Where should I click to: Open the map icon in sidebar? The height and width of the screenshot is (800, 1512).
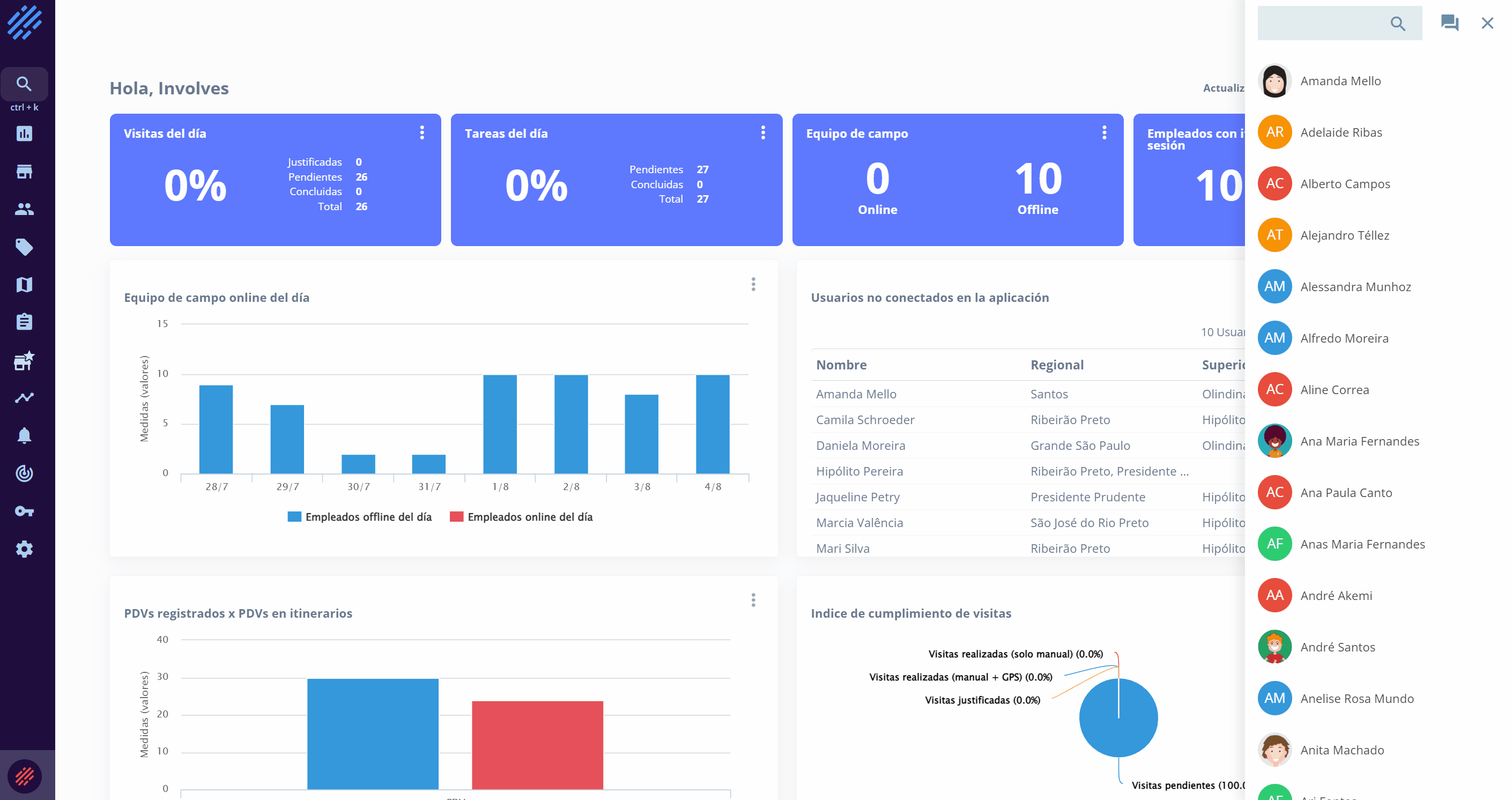coord(24,285)
